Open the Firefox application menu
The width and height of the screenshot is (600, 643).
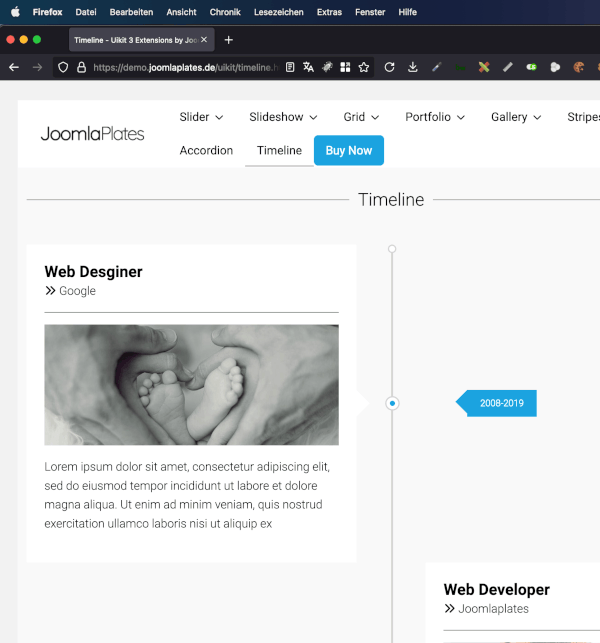tap(48, 12)
